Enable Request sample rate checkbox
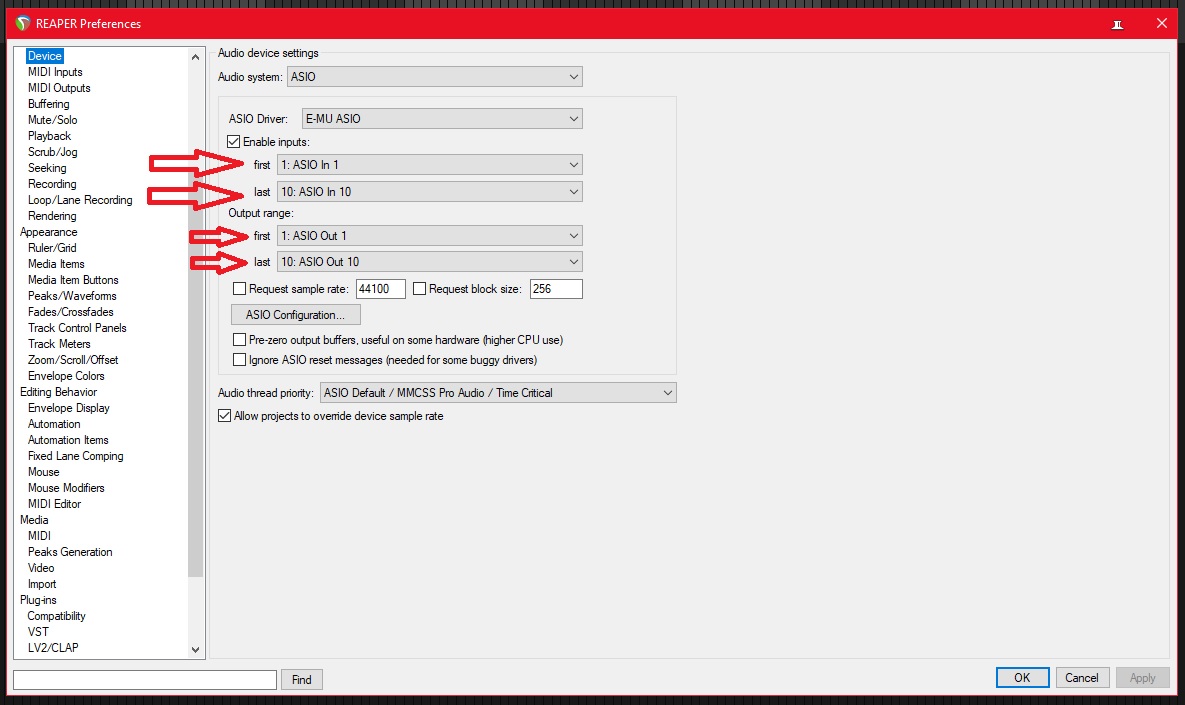 [x=240, y=289]
